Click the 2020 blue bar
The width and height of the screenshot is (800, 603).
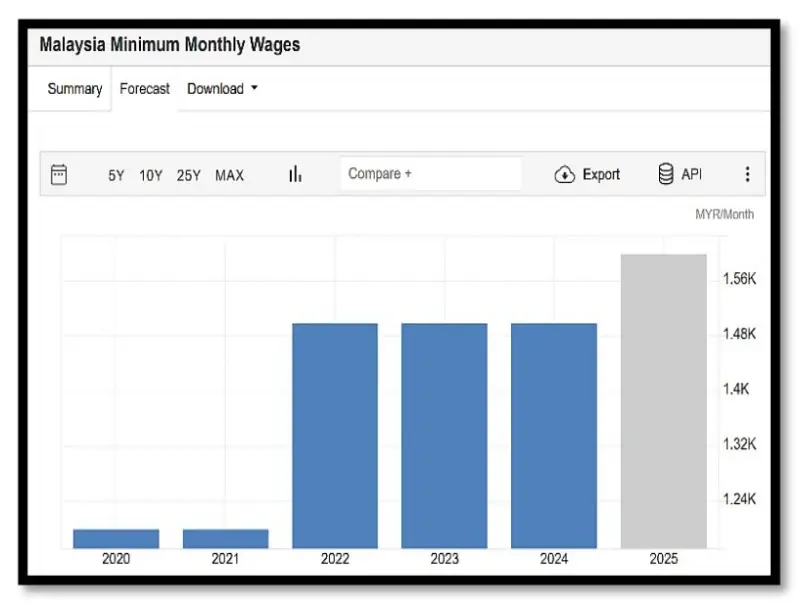pyautogui.click(x=116, y=539)
